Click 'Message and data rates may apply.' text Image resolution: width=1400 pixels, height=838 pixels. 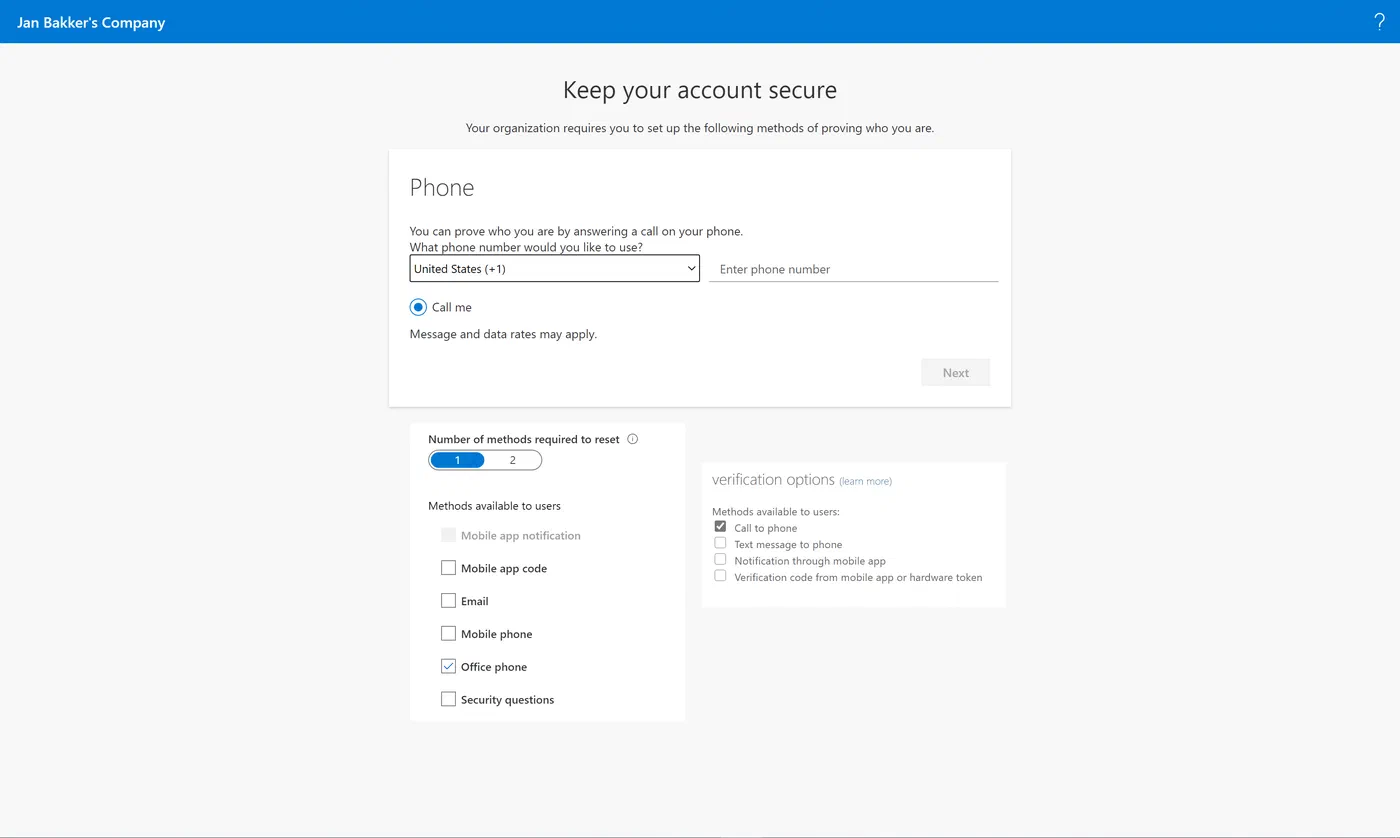[x=503, y=334]
